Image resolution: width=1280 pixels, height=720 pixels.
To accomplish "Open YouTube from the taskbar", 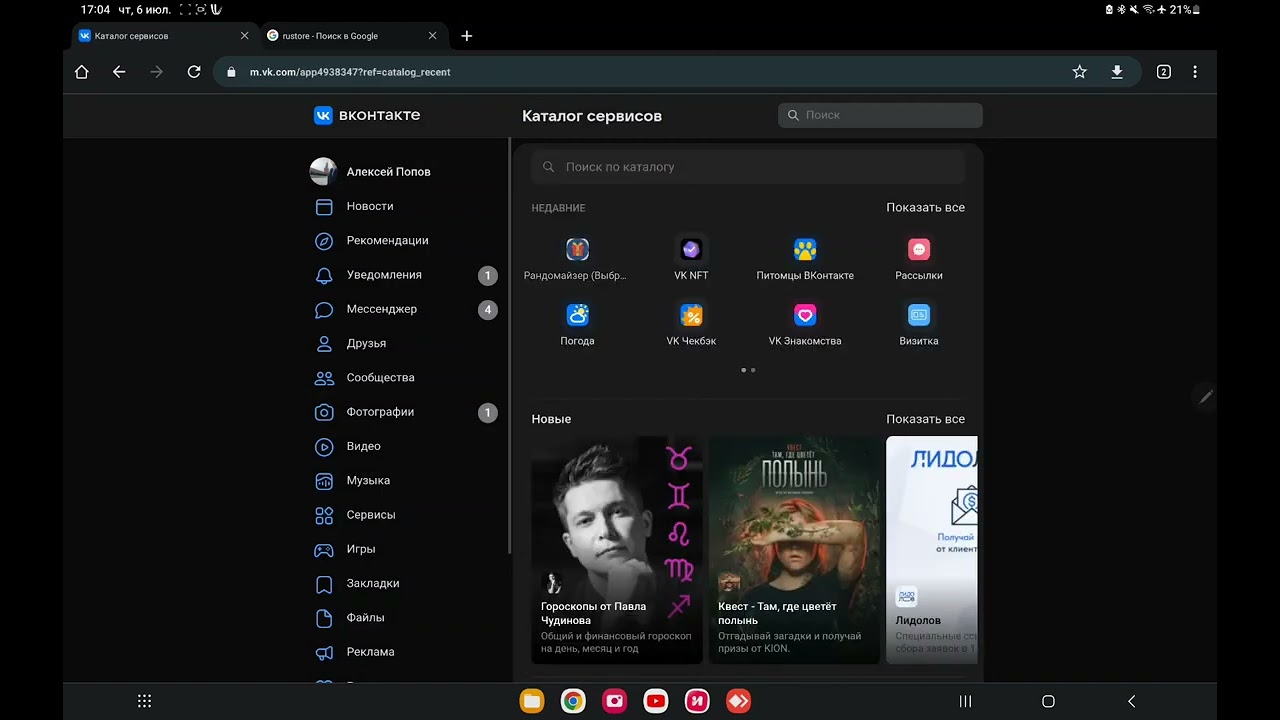I will (656, 701).
